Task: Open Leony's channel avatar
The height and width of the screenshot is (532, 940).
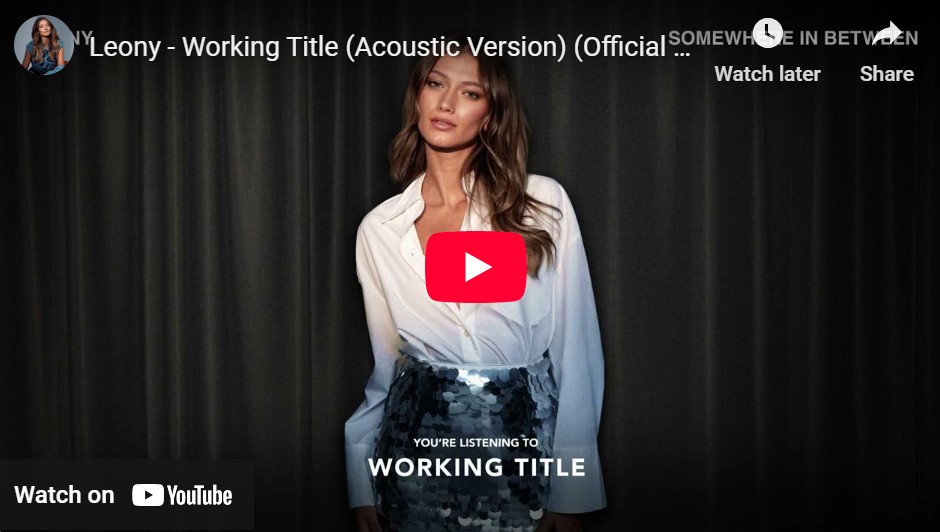Action: 44,45
